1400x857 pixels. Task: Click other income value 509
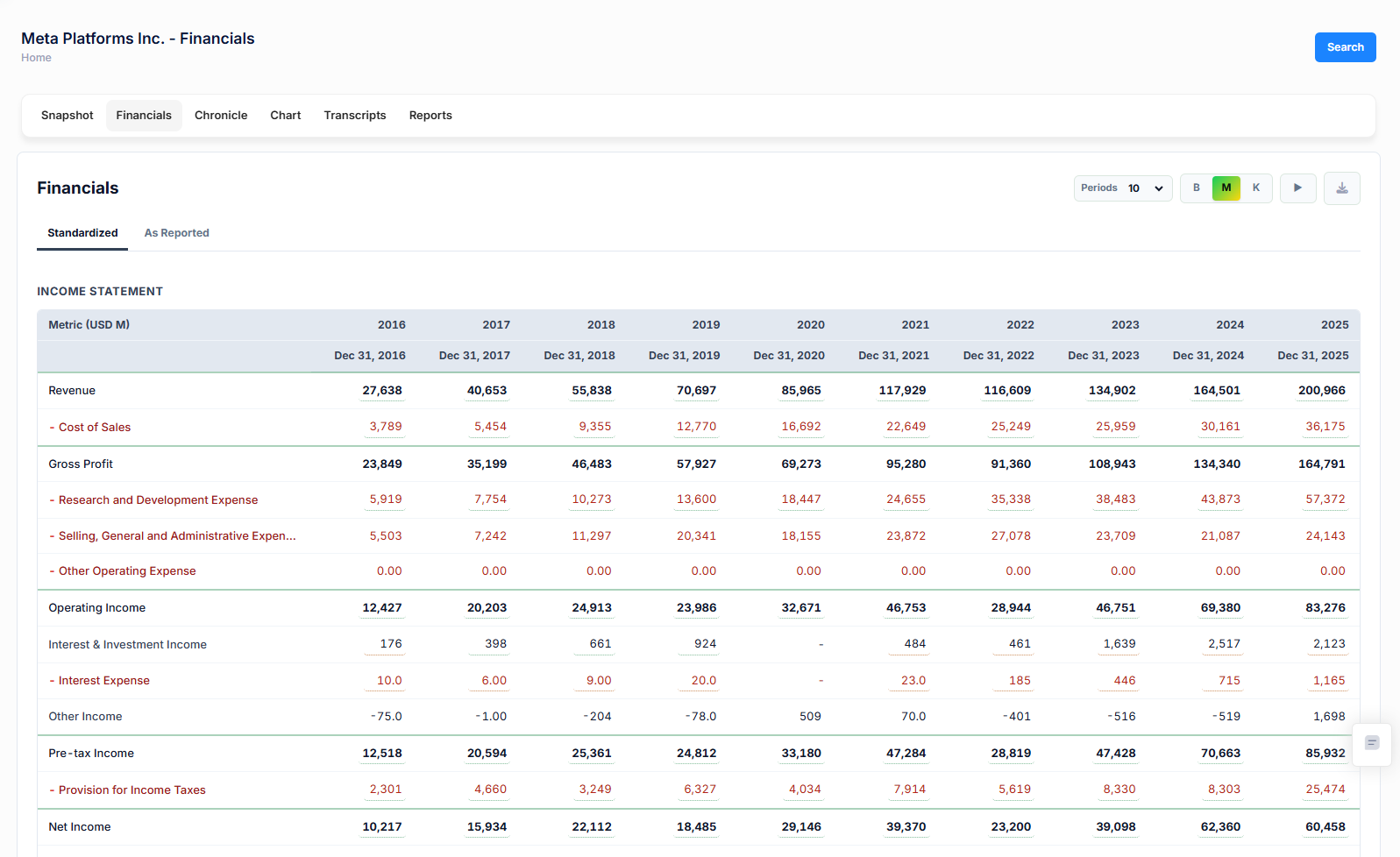(x=810, y=717)
